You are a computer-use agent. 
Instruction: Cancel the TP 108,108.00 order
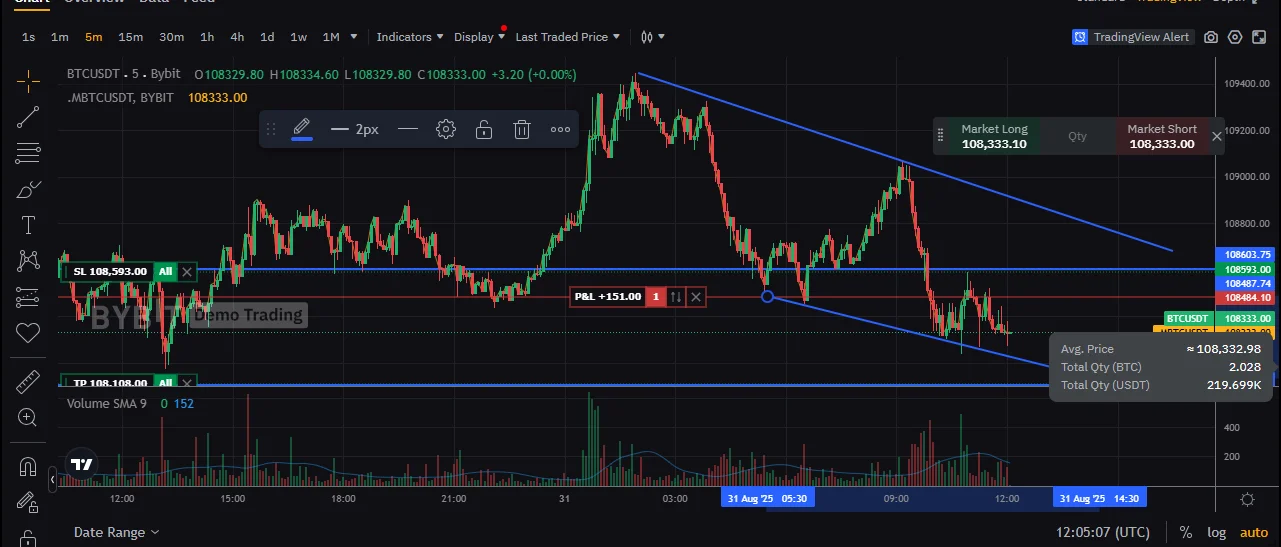coord(187,382)
